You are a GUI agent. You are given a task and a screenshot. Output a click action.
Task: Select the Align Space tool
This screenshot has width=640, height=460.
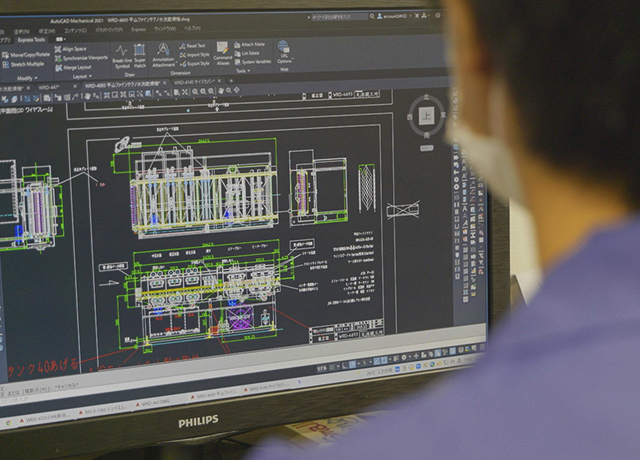click(x=73, y=48)
